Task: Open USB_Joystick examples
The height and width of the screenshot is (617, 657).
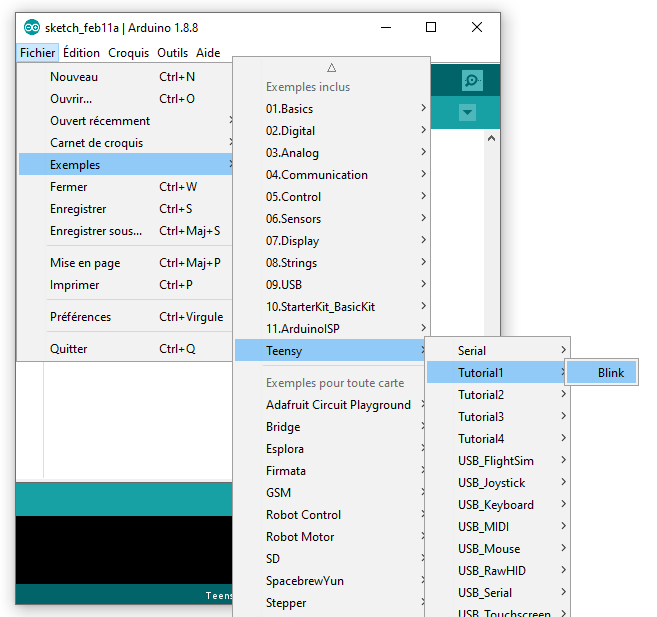Action: coord(497,483)
